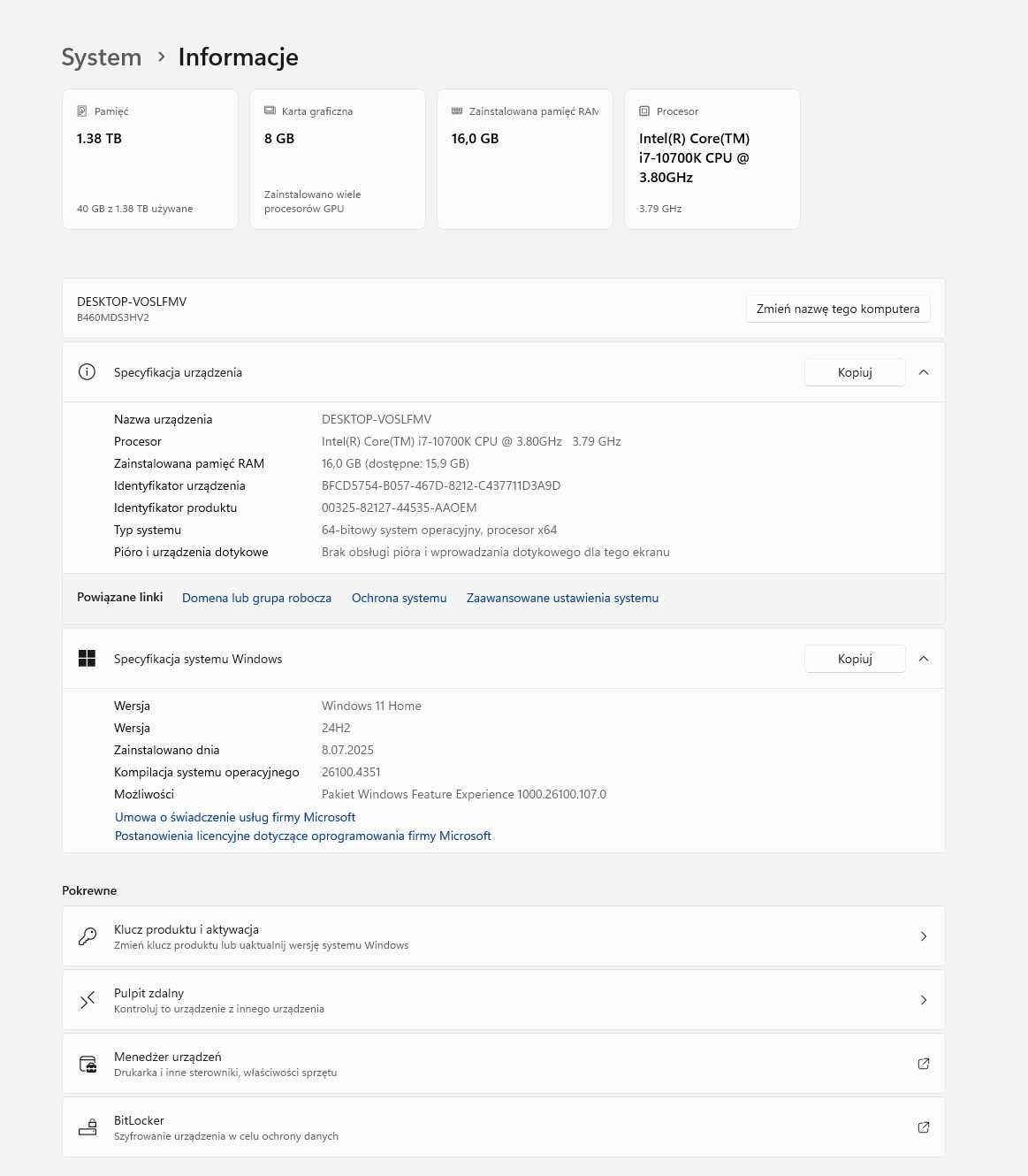Click the Identyfikator urządzenia label
Screen dimensions: 1028x1176
[179, 485]
